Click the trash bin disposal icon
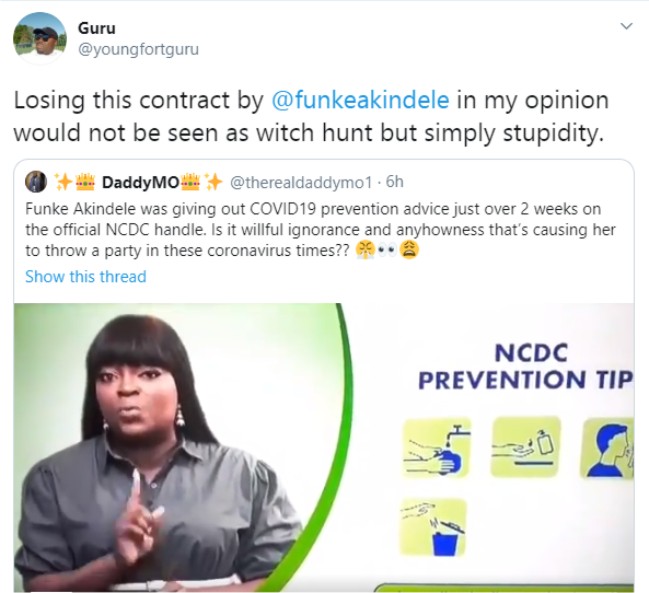Screen dimensions: 649x593 pyautogui.click(x=434, y=527)
